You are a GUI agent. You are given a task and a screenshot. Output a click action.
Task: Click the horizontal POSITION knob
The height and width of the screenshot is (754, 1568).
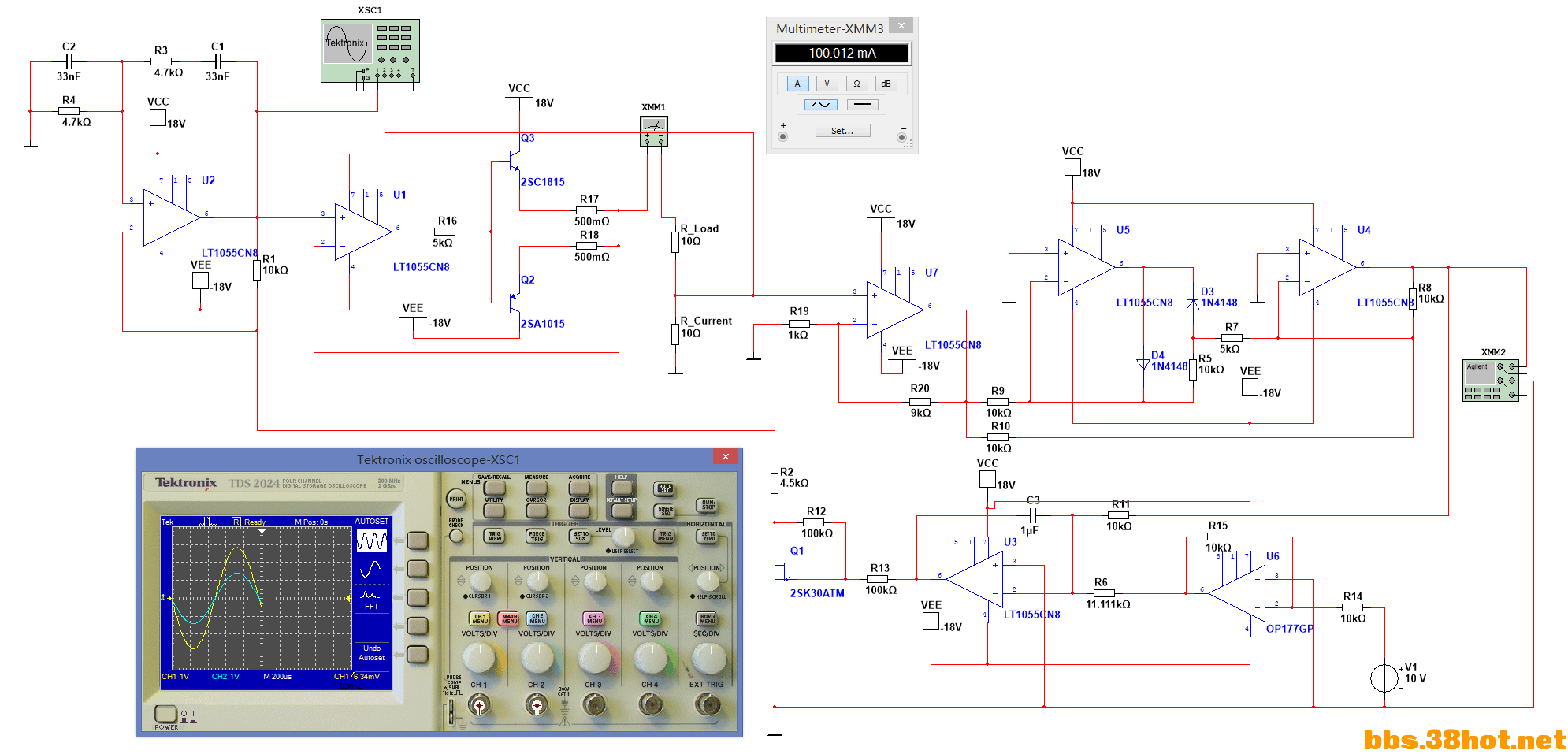click(708, 581)
